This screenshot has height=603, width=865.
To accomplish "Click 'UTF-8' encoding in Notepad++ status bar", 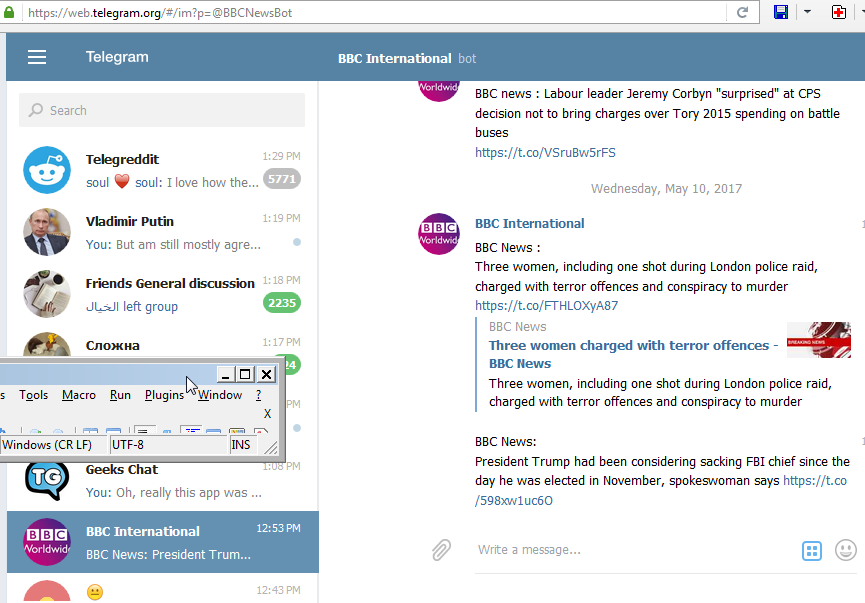I will tap(169, 445).
